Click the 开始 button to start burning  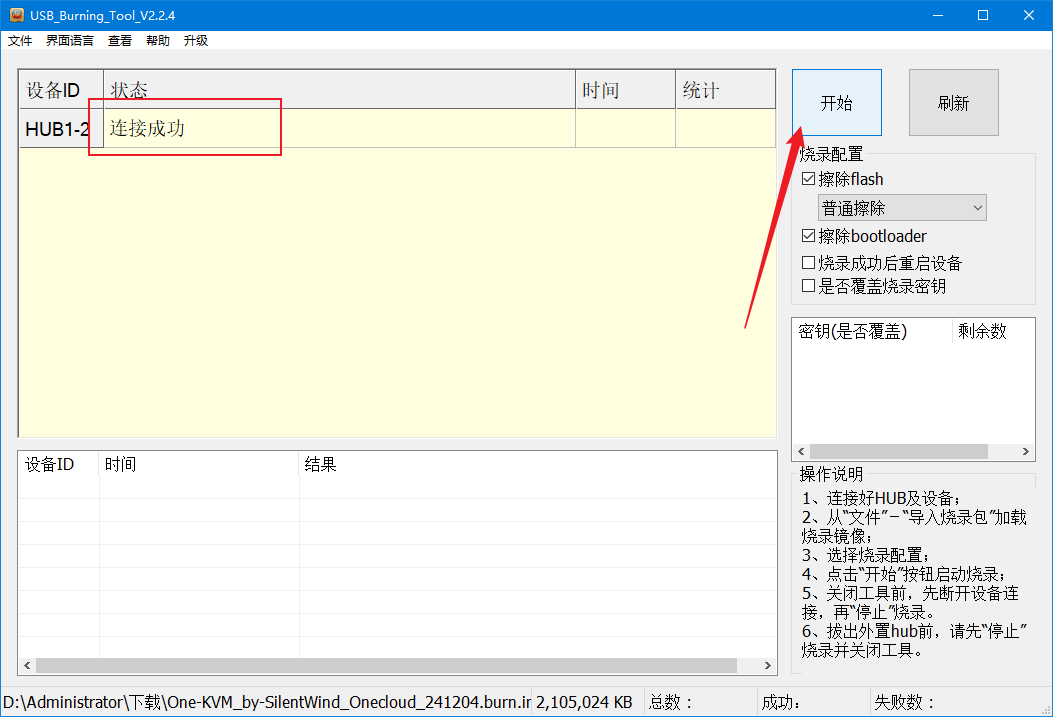point(836,103)
